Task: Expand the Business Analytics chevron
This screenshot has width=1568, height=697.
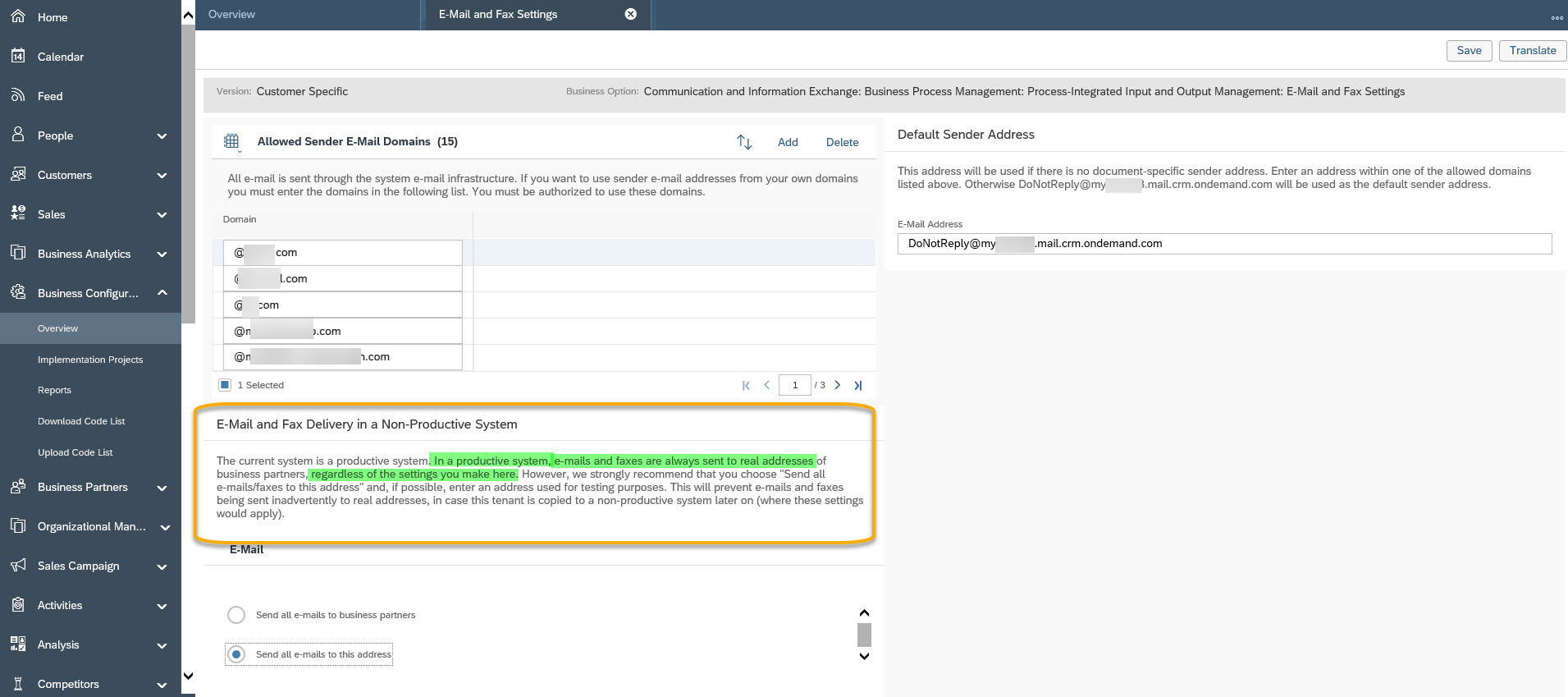Action: click(x=162, y=254)
